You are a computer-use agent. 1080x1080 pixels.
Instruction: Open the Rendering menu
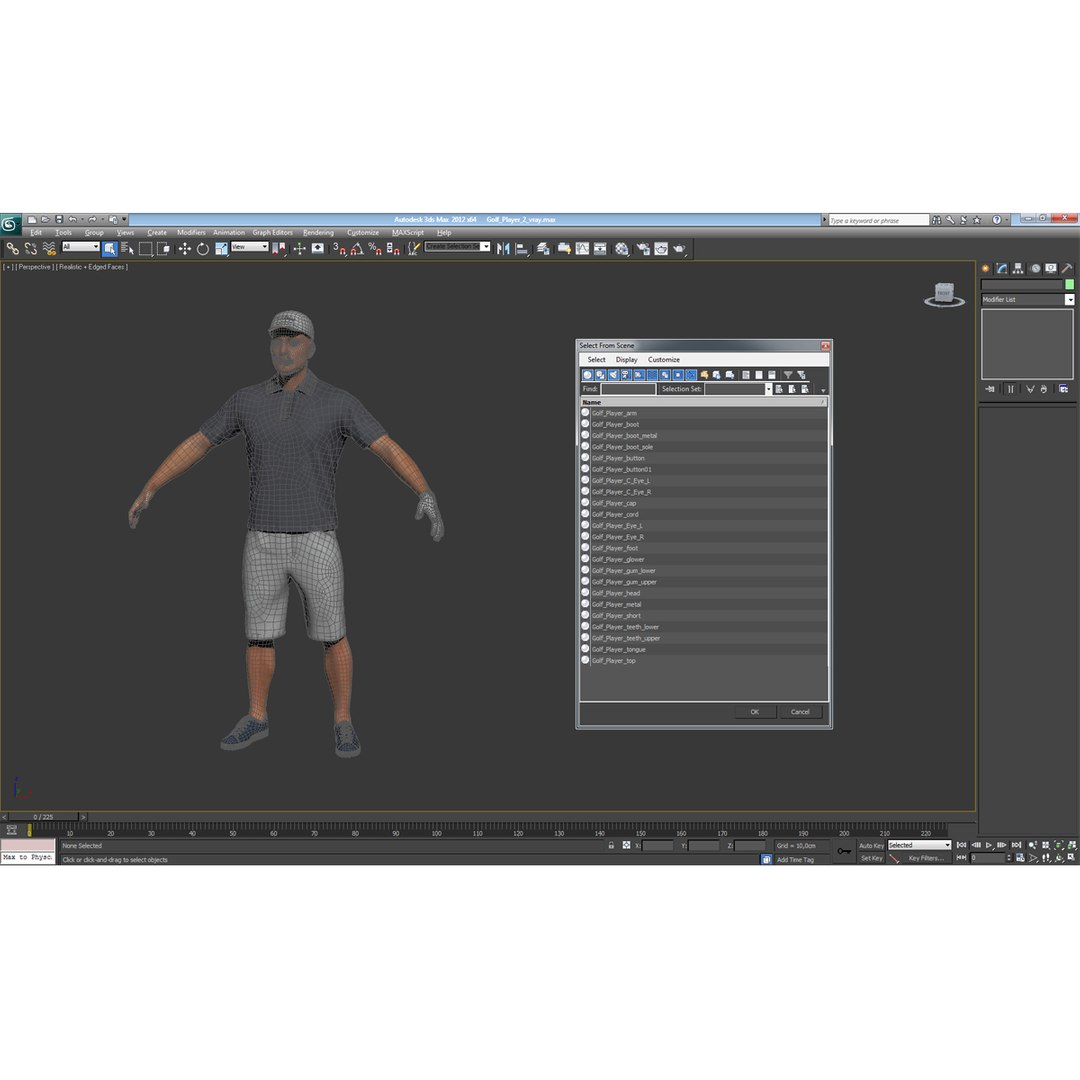pos(318,233)
